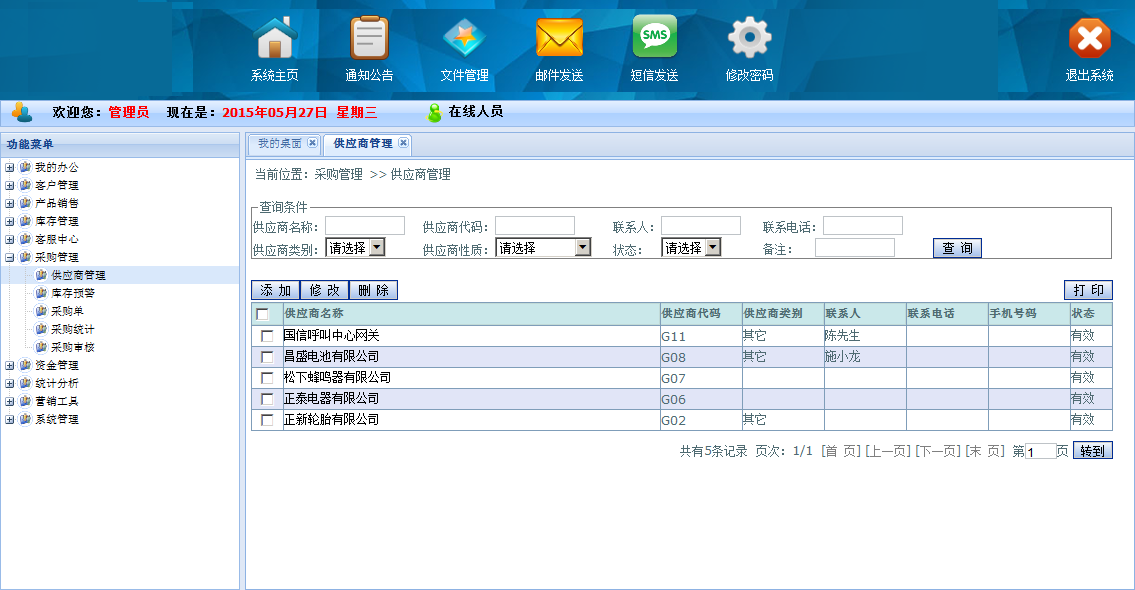Open 文件管理 icon in top bar
The height and width of the screenshot is (590, 1135).
click(x=464, y=40)
